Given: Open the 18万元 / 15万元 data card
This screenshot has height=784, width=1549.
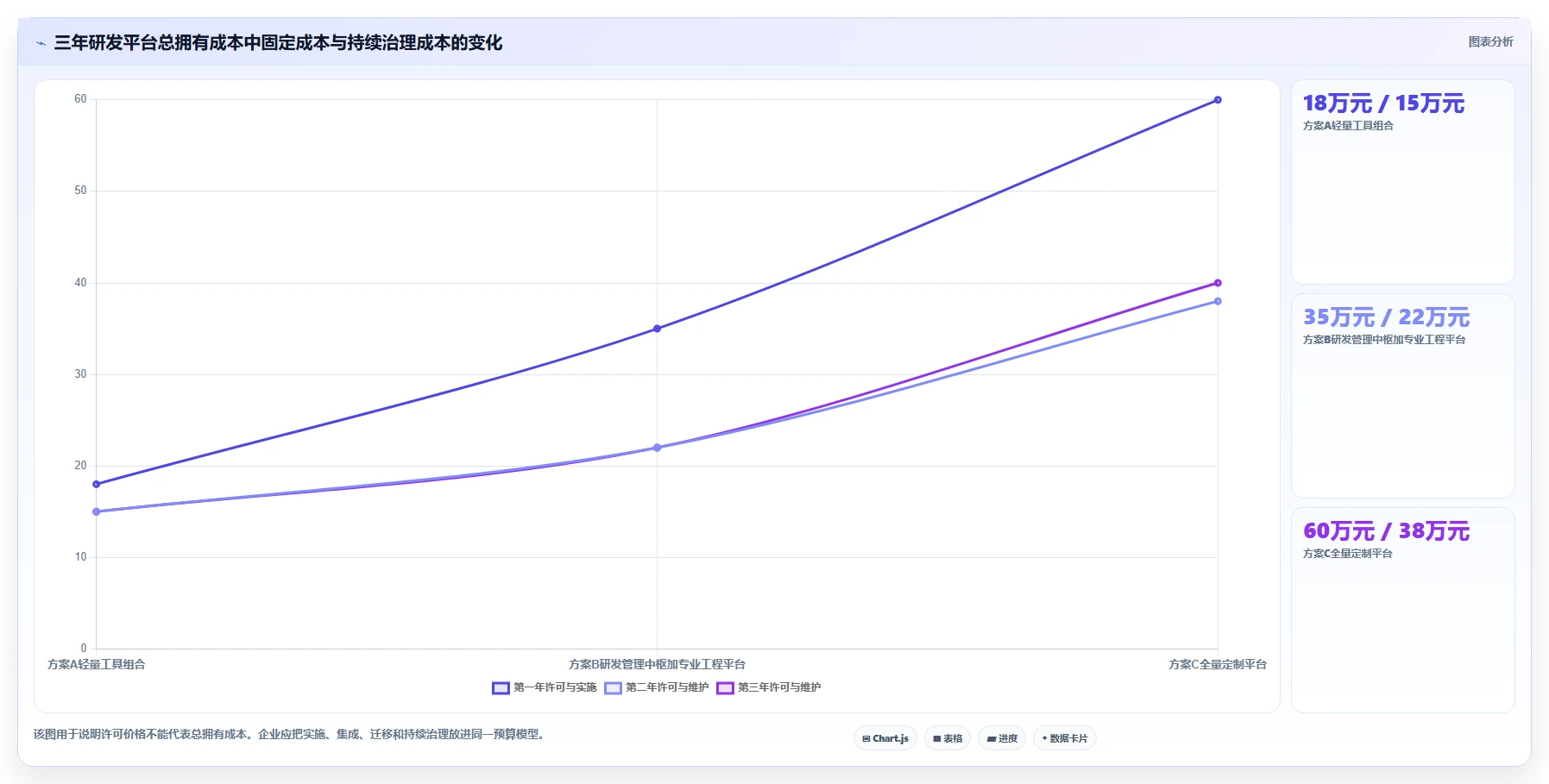Looking at the screenshot, I should pos(1402,182).
